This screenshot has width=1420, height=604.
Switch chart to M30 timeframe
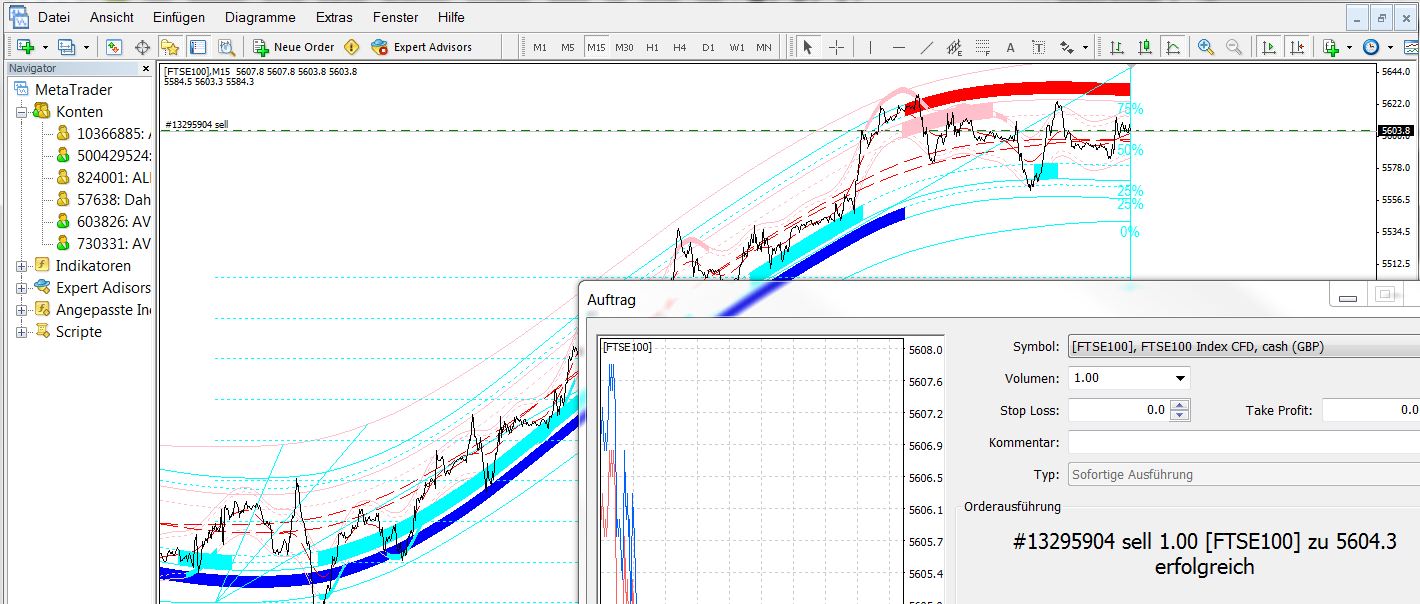point(624,47)
